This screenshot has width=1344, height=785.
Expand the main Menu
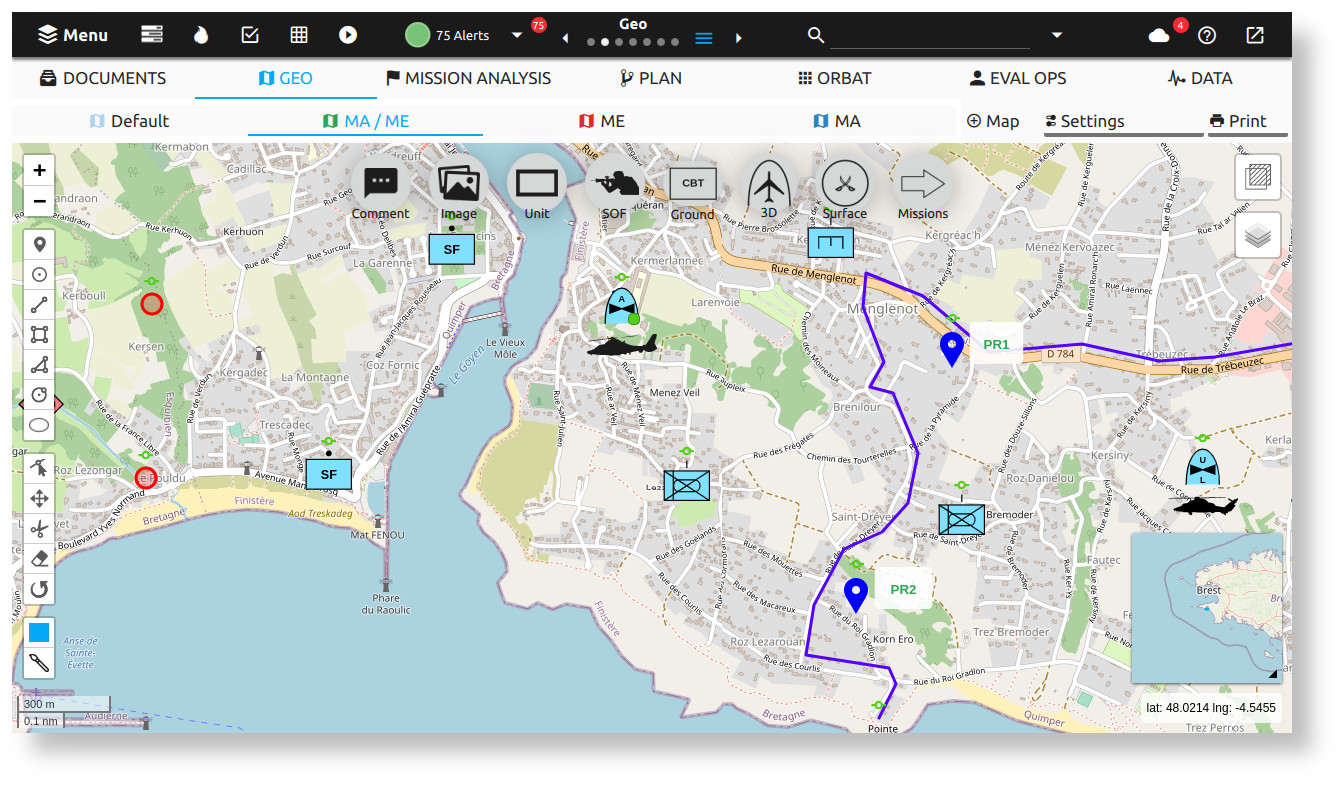coord(73,35)
